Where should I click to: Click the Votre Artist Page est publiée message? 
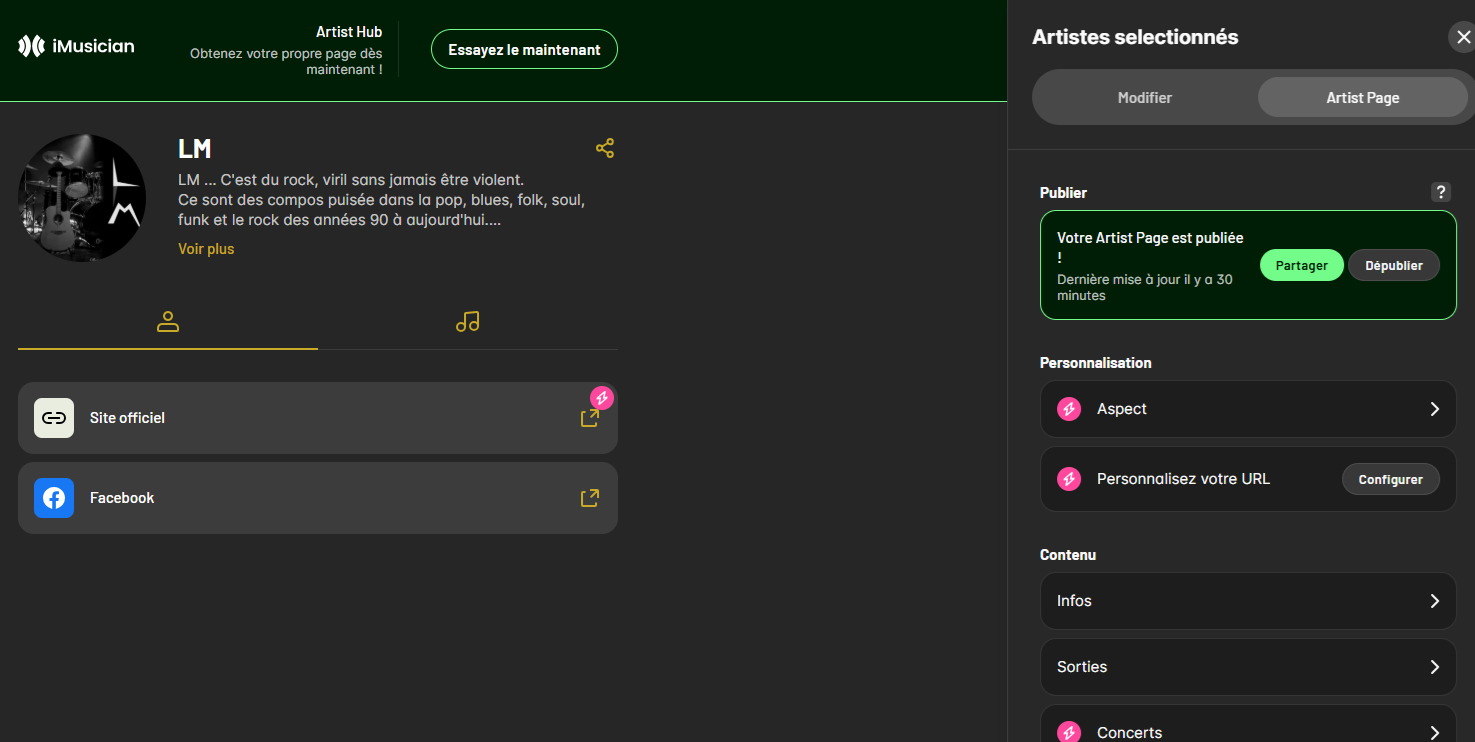click(x=1150, y=247)
